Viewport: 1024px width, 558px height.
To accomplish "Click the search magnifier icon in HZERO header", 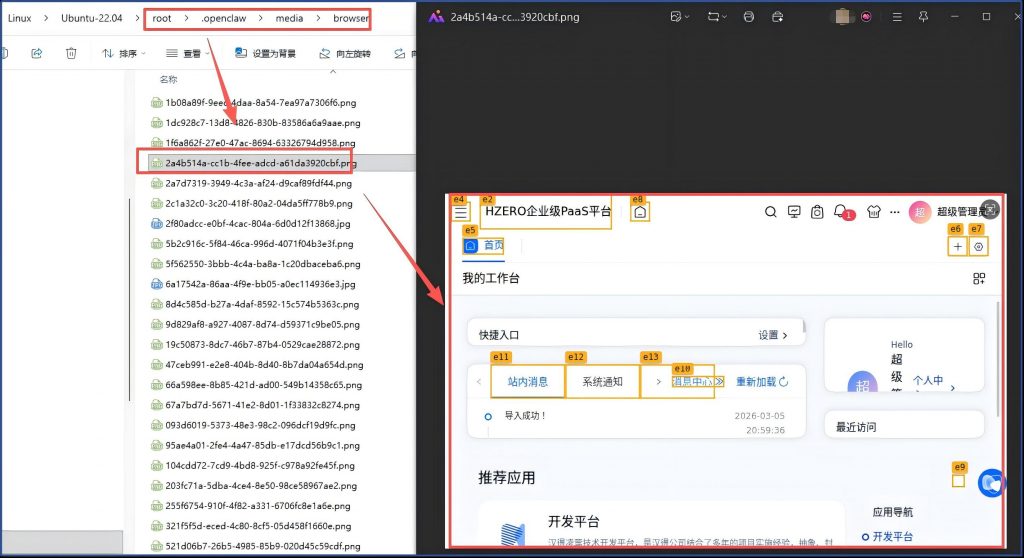I will (770, 212).
